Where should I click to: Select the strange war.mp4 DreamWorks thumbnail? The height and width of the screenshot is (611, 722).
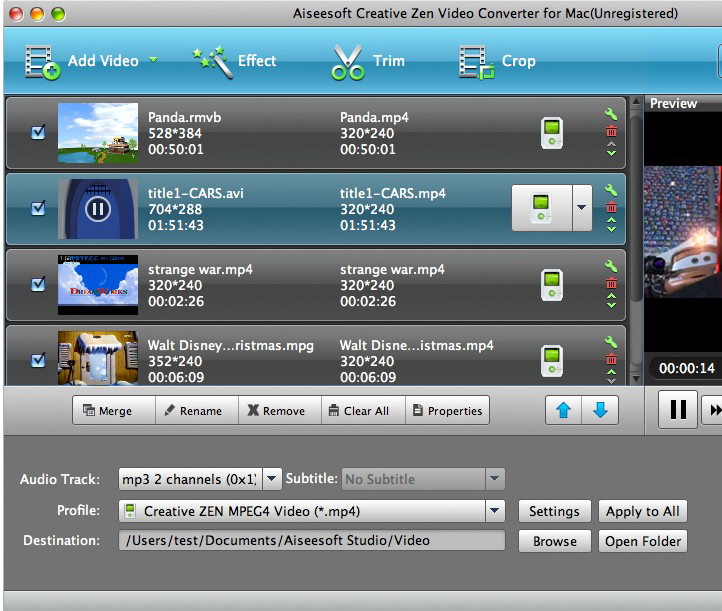98,285
